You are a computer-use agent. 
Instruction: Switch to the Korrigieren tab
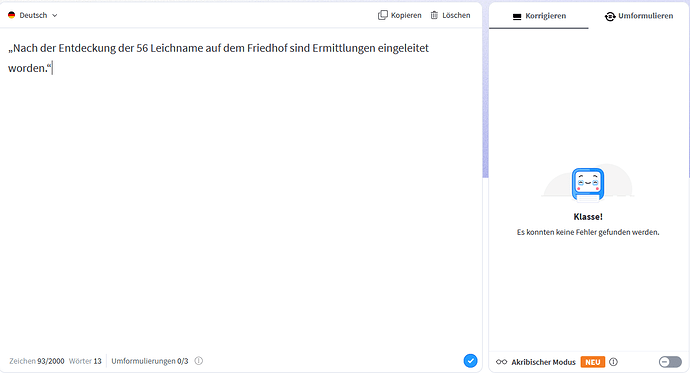[x=539, y=16]
